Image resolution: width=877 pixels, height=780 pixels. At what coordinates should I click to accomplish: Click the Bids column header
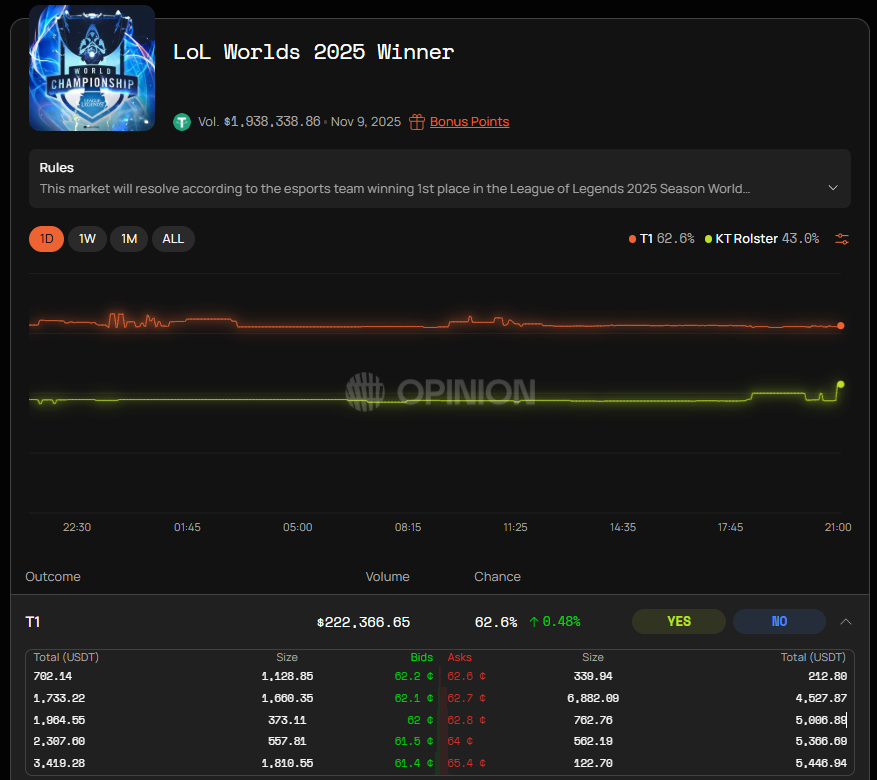422,657
